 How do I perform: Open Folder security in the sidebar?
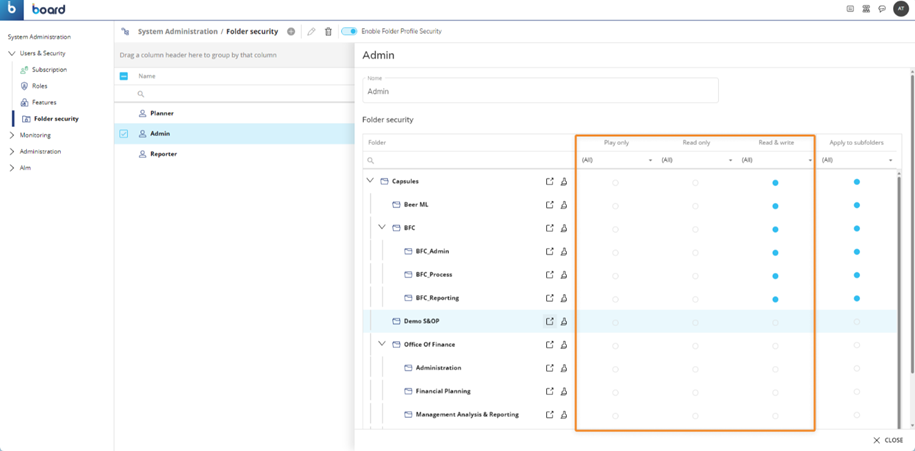tap(56, 118)
